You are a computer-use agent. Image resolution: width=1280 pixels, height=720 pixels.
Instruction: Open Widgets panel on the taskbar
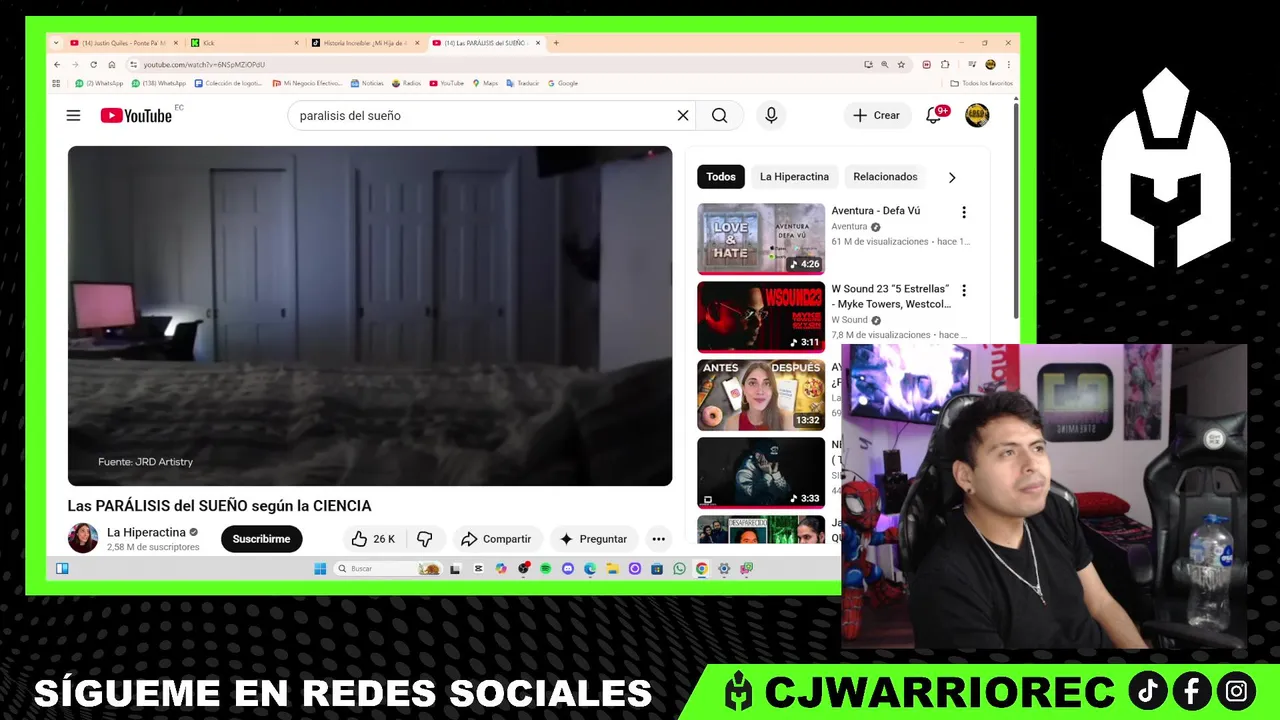coord(62,568)
